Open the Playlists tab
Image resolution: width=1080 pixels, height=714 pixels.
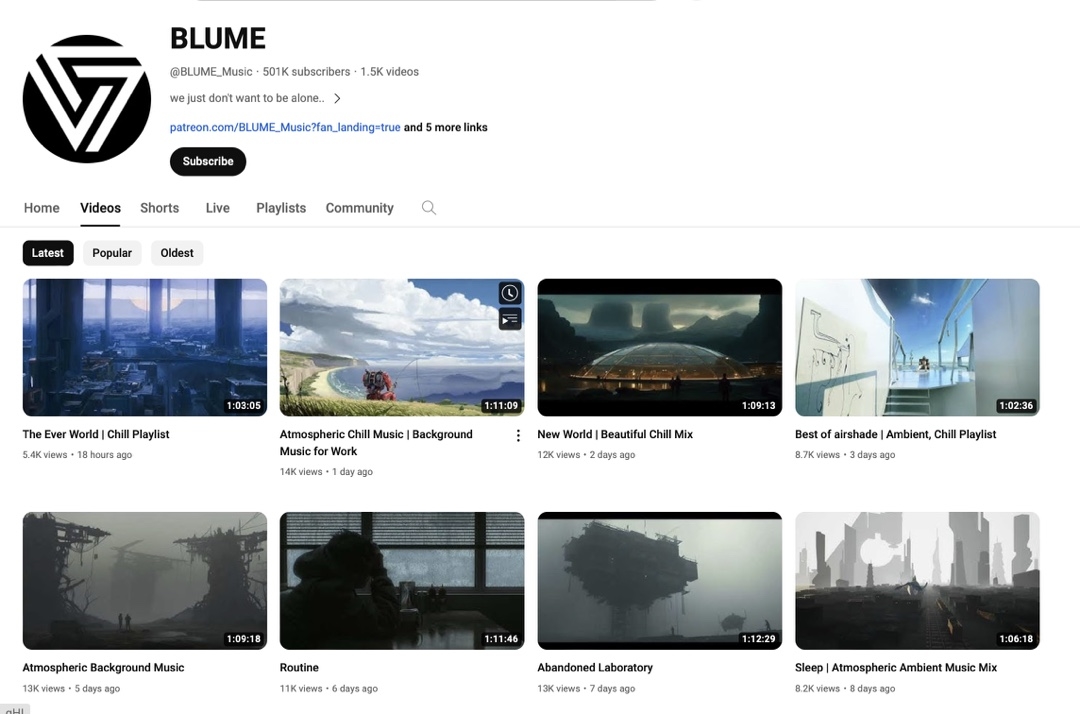click(x=281, y=208)
